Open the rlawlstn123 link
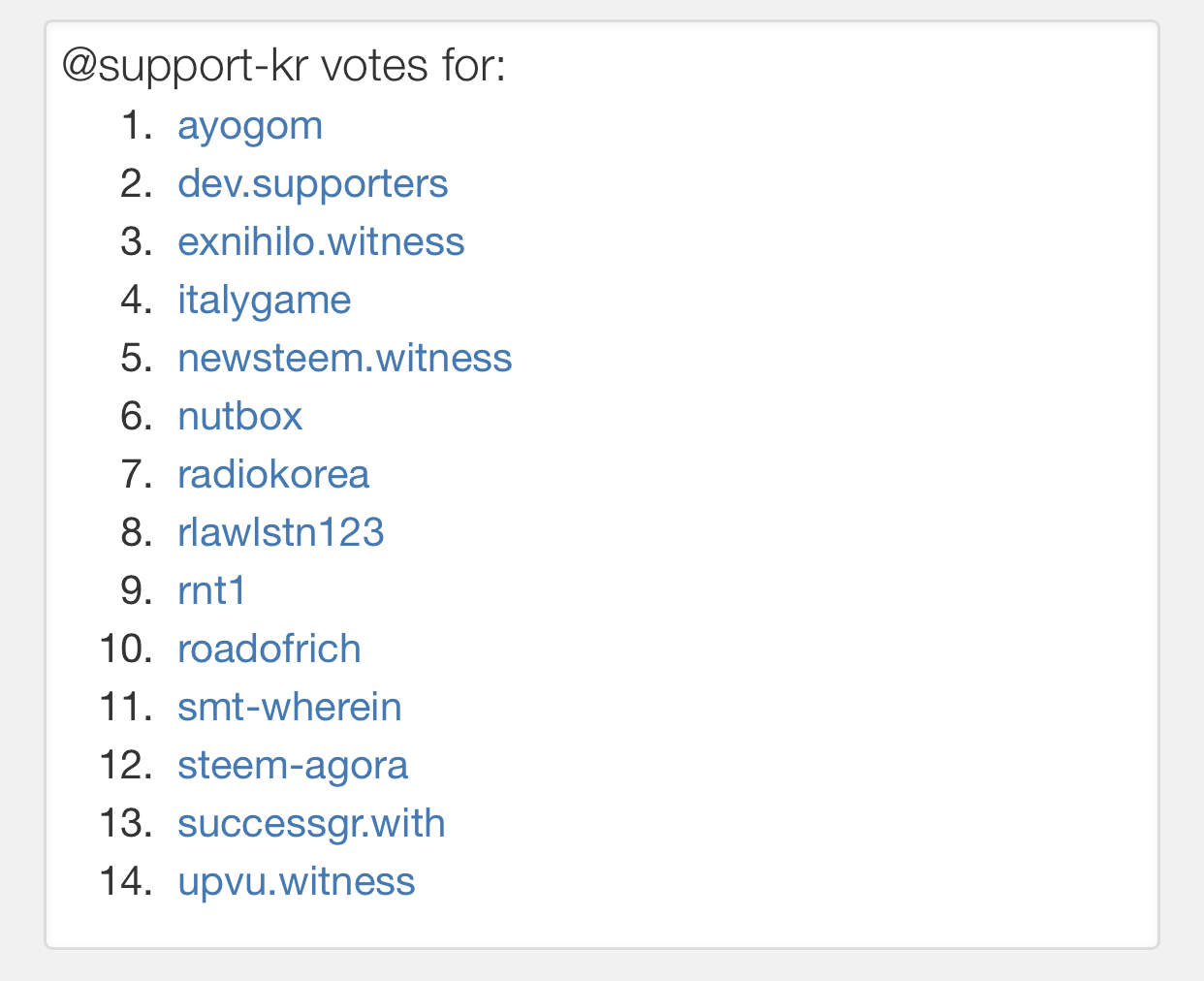This screenshot has width=1204, height=981. click(x=280, y=533)
